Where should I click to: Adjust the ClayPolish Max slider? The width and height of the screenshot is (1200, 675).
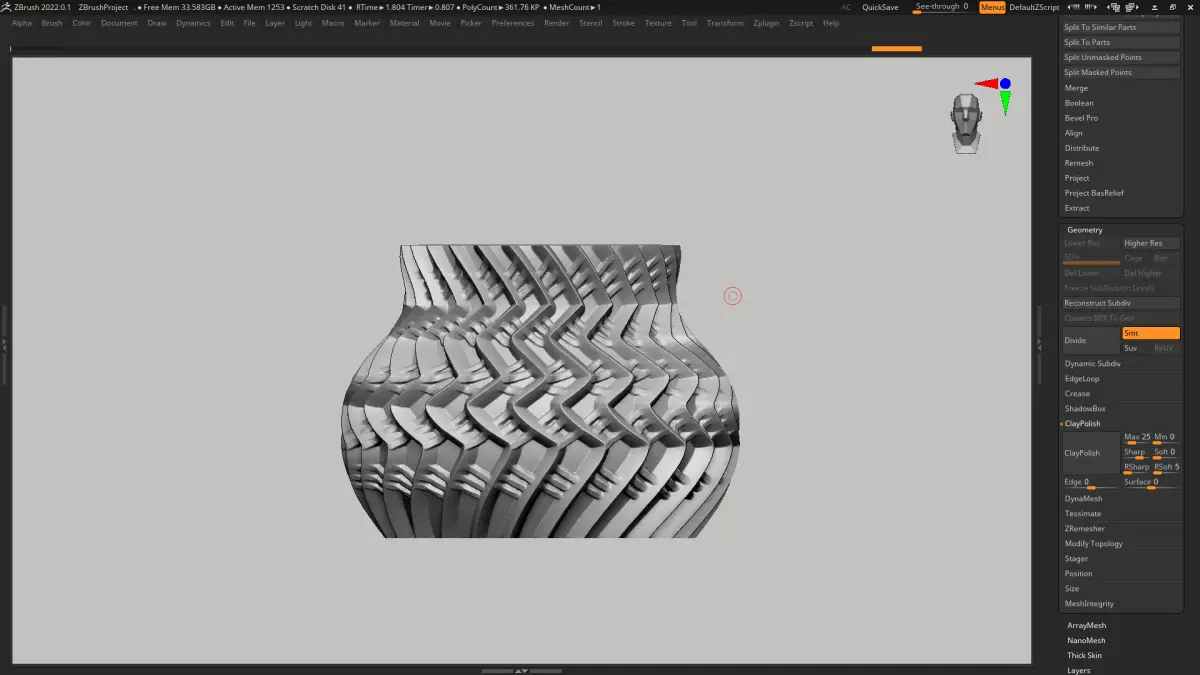1136,438
